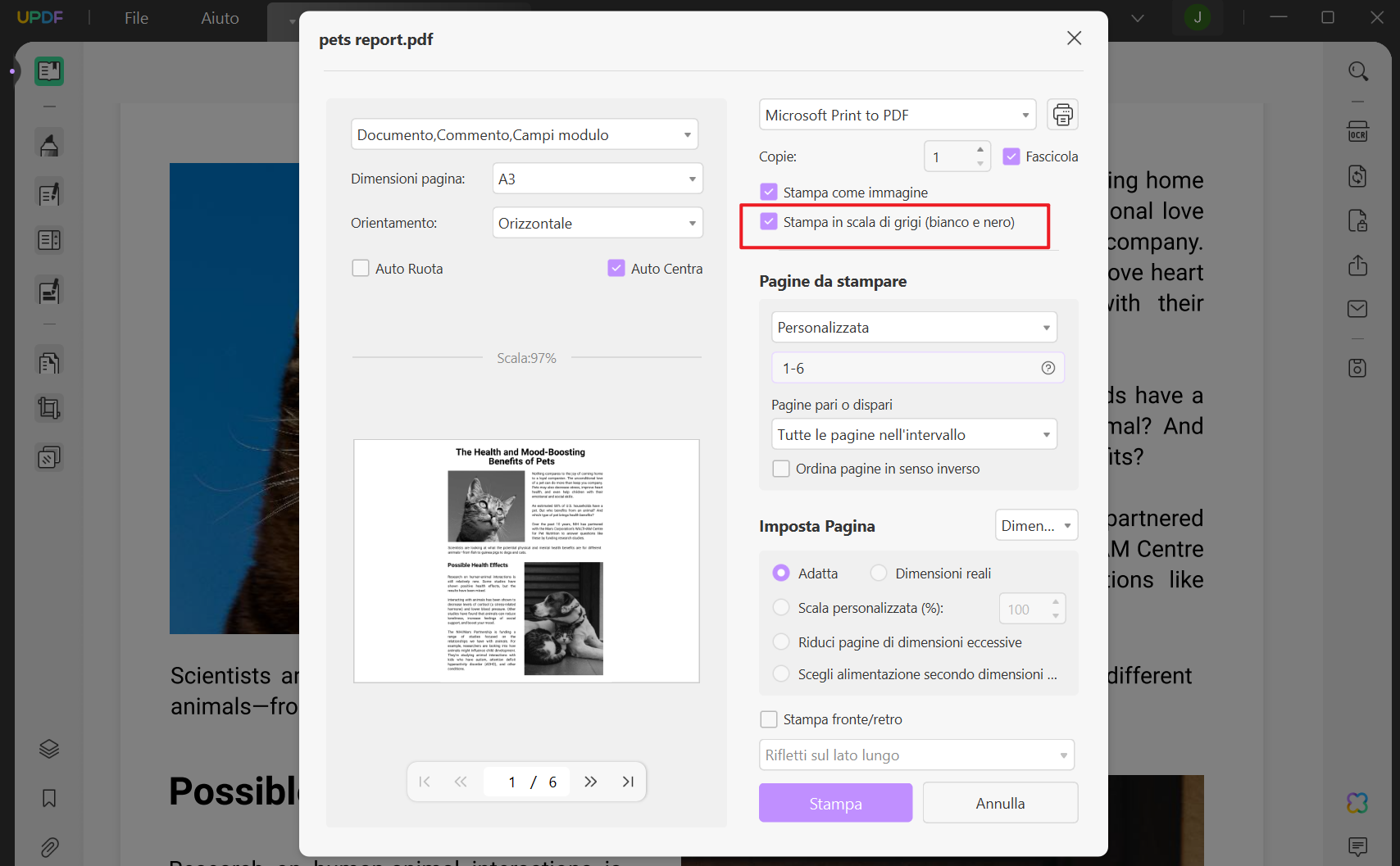Open the Personalizzata page range dropdown
Screen dimensions: 1400x866
[914, 327]
